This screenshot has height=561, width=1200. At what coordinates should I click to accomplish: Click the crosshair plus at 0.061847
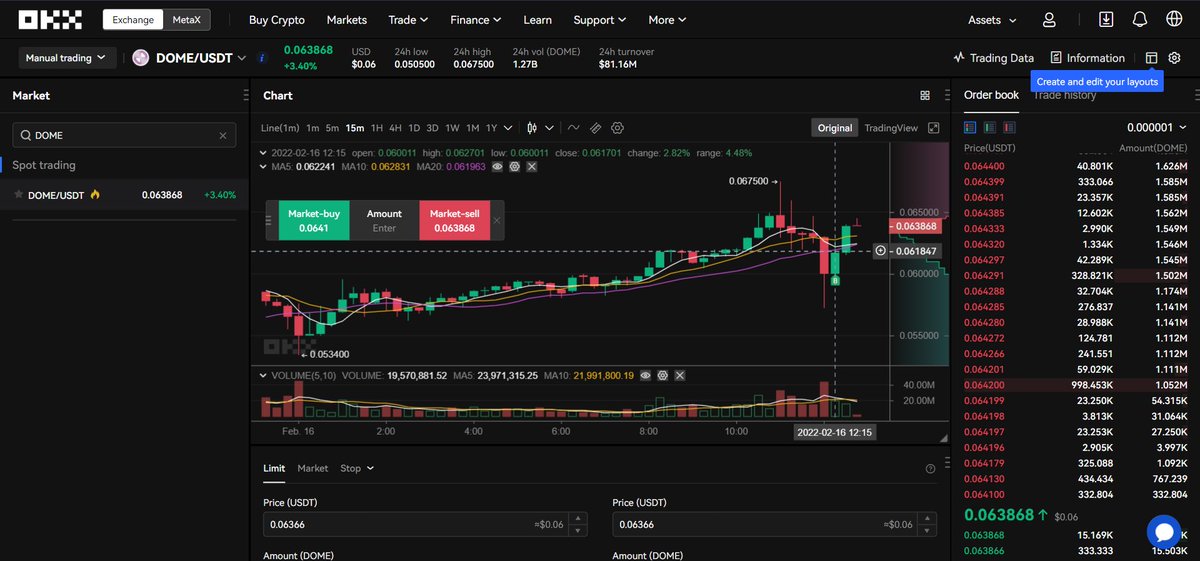880,250
